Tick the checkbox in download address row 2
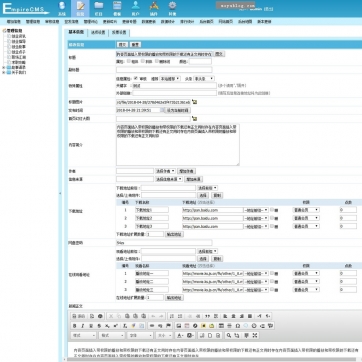The image size is (362, 362). 272,218
